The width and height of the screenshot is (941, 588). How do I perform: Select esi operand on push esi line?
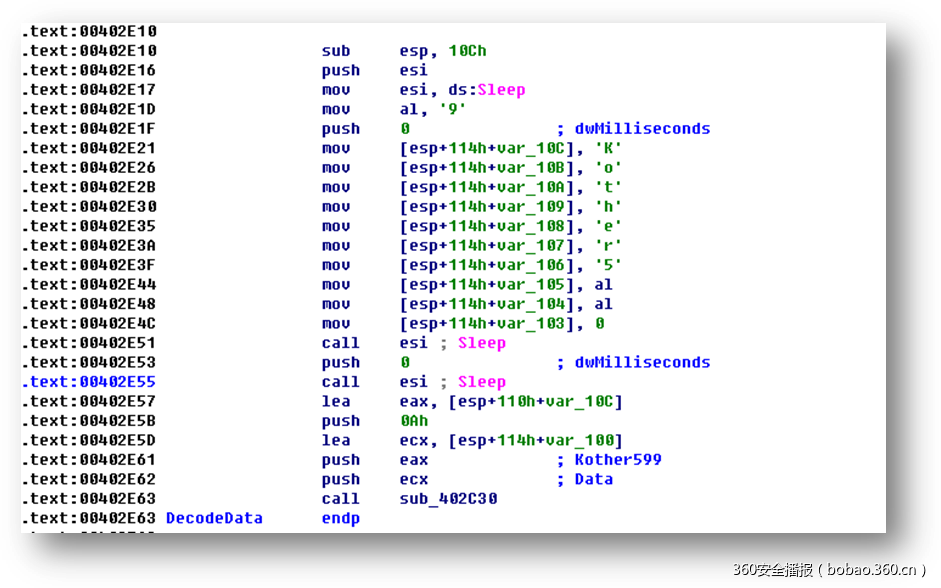point(414,70)
